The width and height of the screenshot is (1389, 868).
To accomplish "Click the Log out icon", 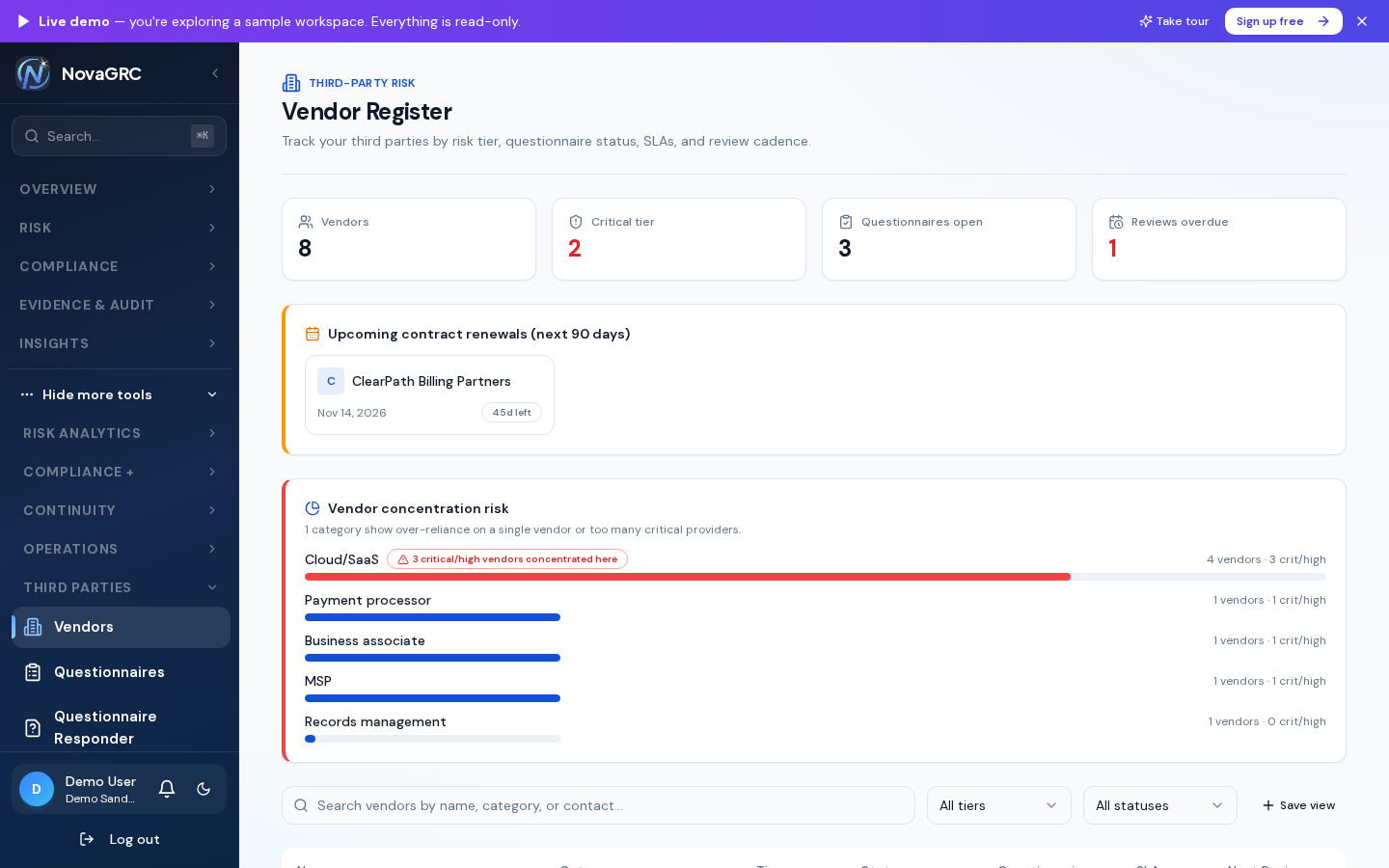I will [87, 839].
